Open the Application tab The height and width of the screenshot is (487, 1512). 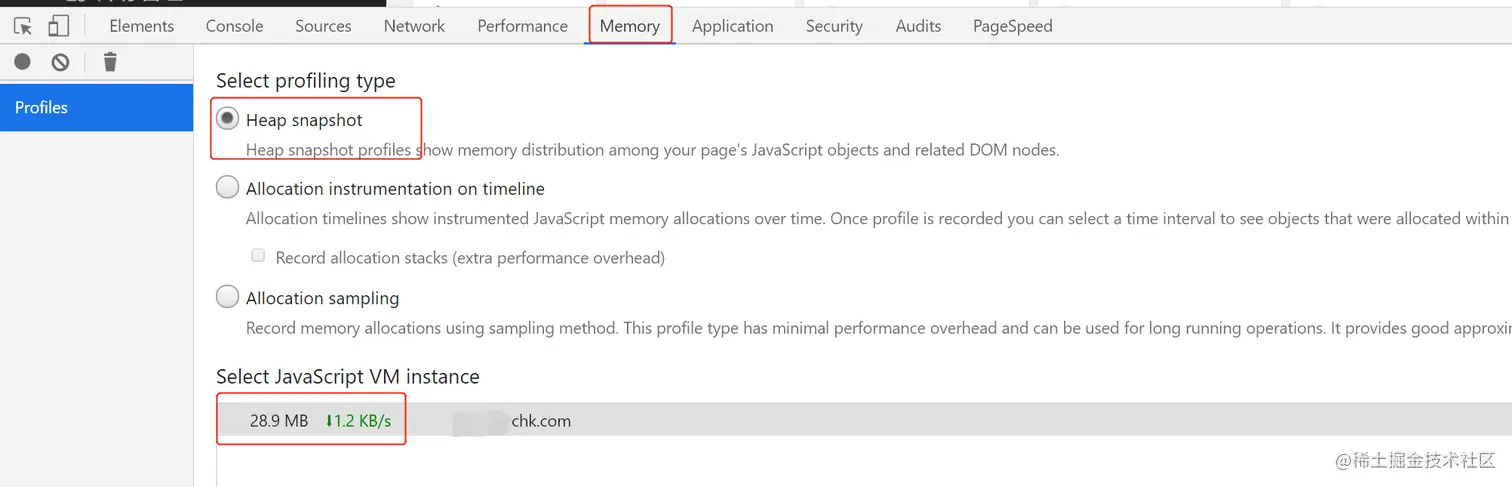click(732, 26)
